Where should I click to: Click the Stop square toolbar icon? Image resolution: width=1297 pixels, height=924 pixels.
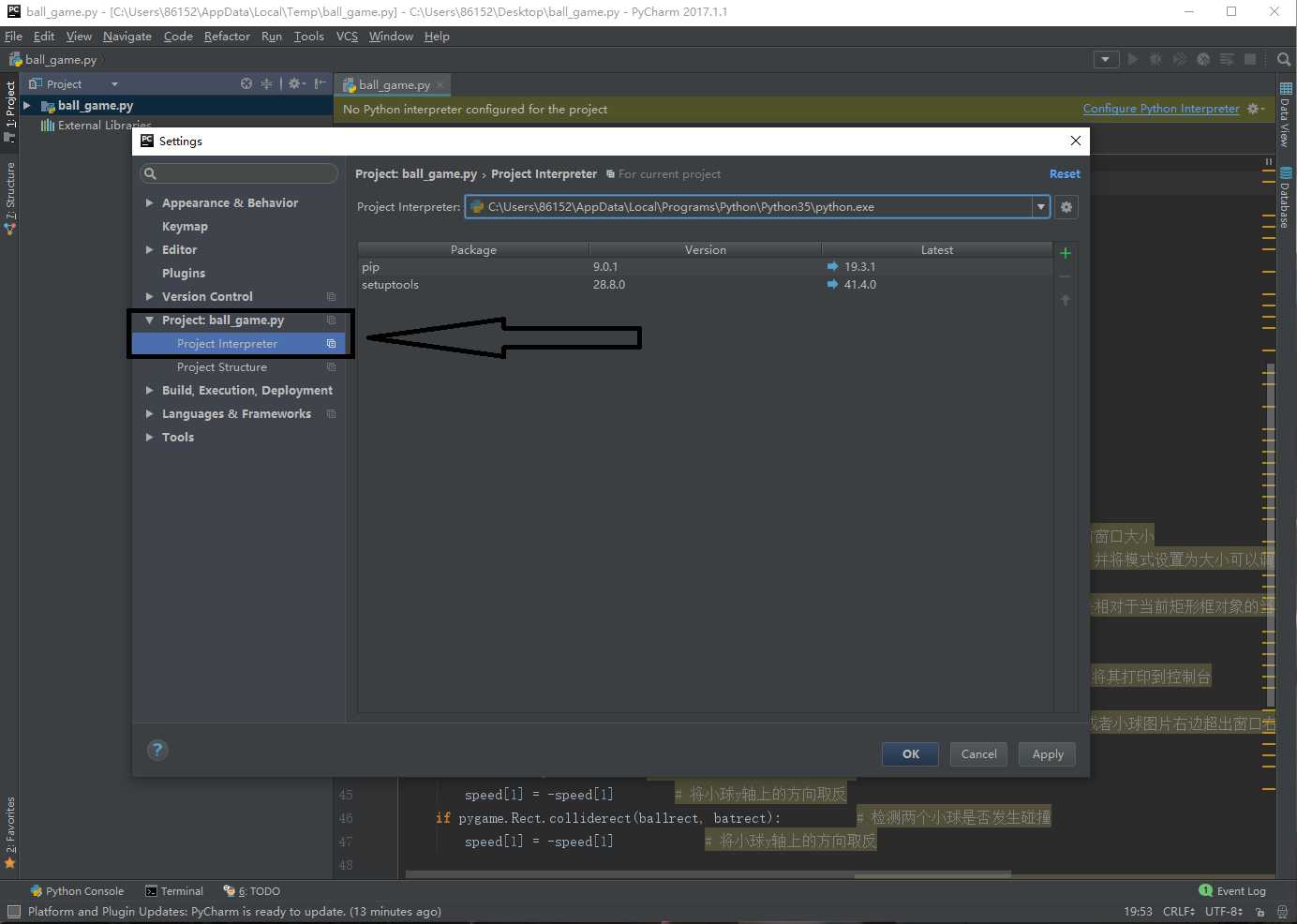(1250, 59)
